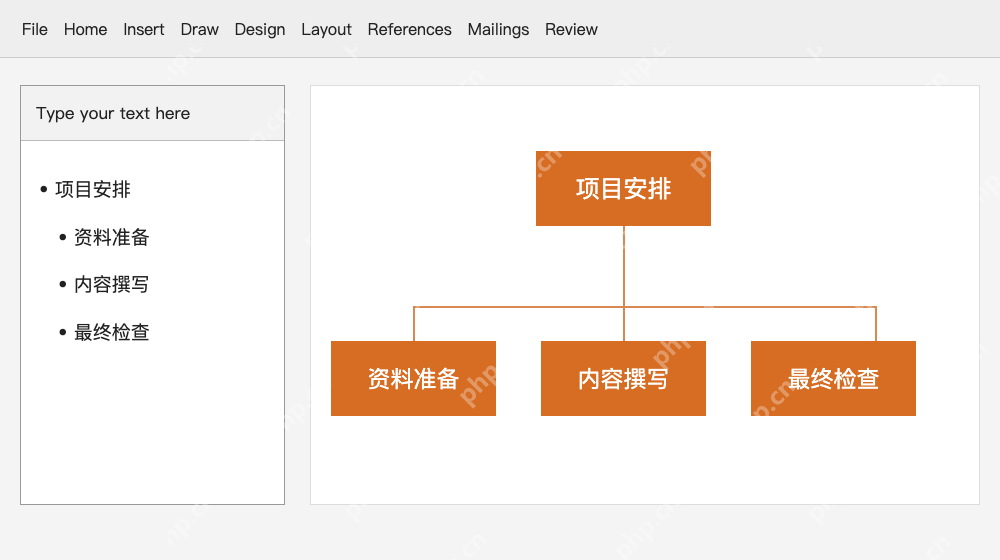Image resolution: width=1000 pixels, height=560 pixels.
Task: Click the blank canvas area below the chart
Action: [x=644, y=461]
